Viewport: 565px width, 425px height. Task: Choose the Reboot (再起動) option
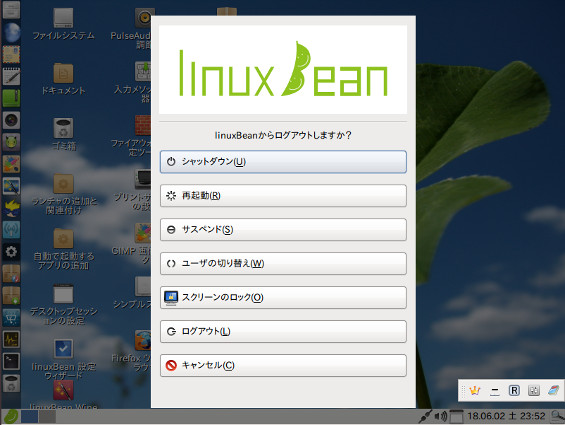pyautogui.click(x=283, y=196)
